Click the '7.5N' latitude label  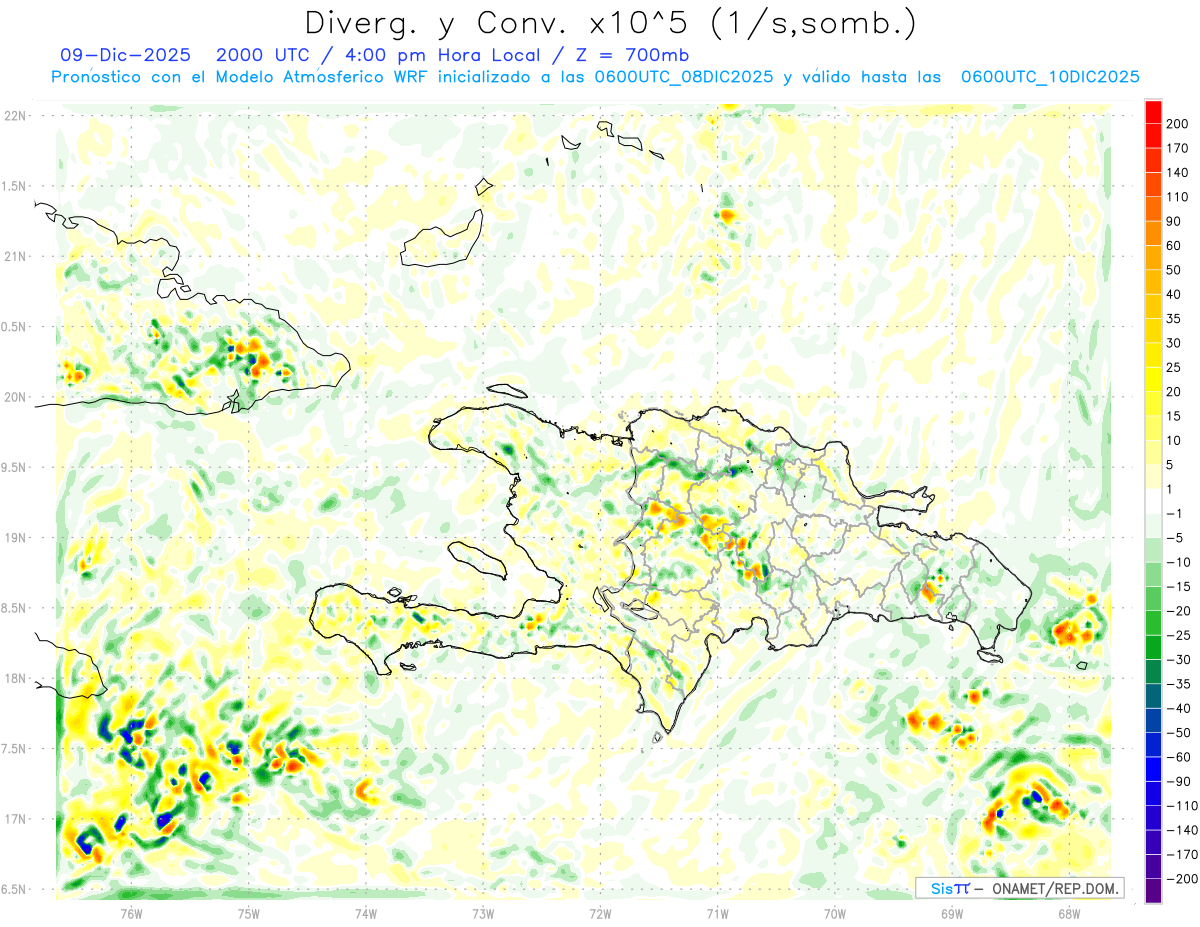pyautogui.click(x=14, y=749)
